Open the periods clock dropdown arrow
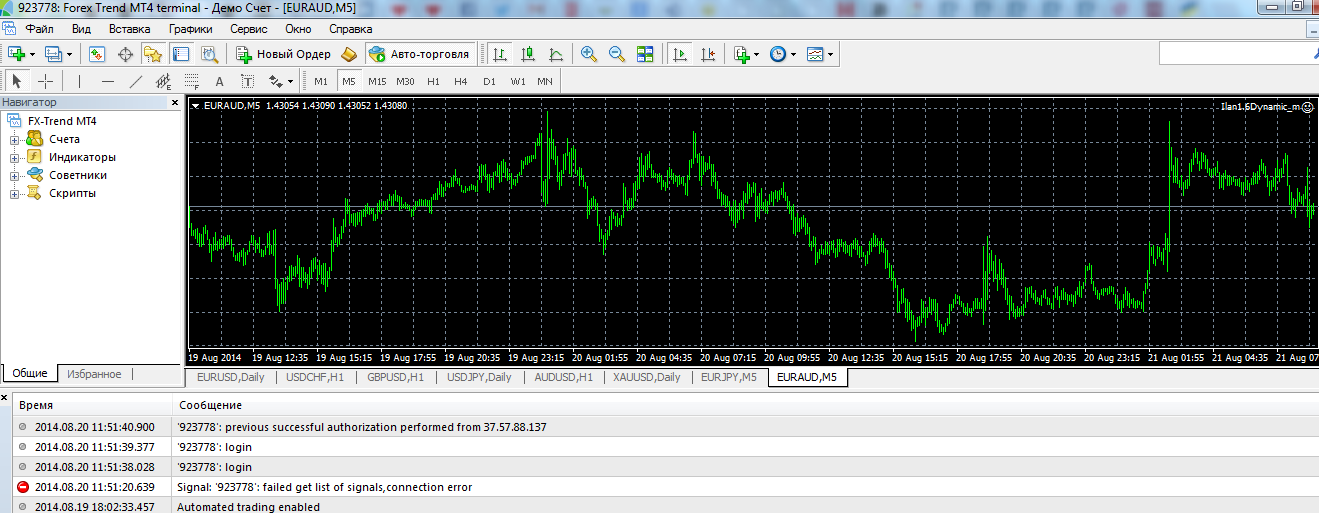1319x513 pixels. point(794,55)
